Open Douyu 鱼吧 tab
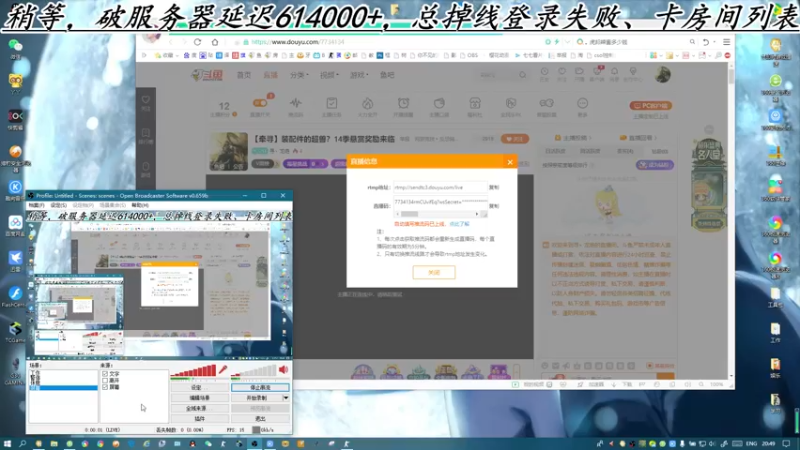The image size is (800, 450). (387, 75)
